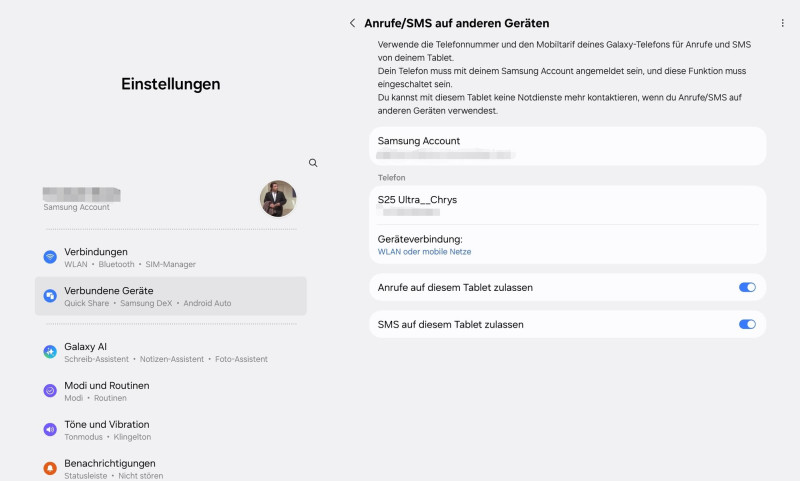This screenshot has width=800, height=481.
Task: Click the SMS auf diesem Tablet zulassen text
Action: (x=451, y=324)
